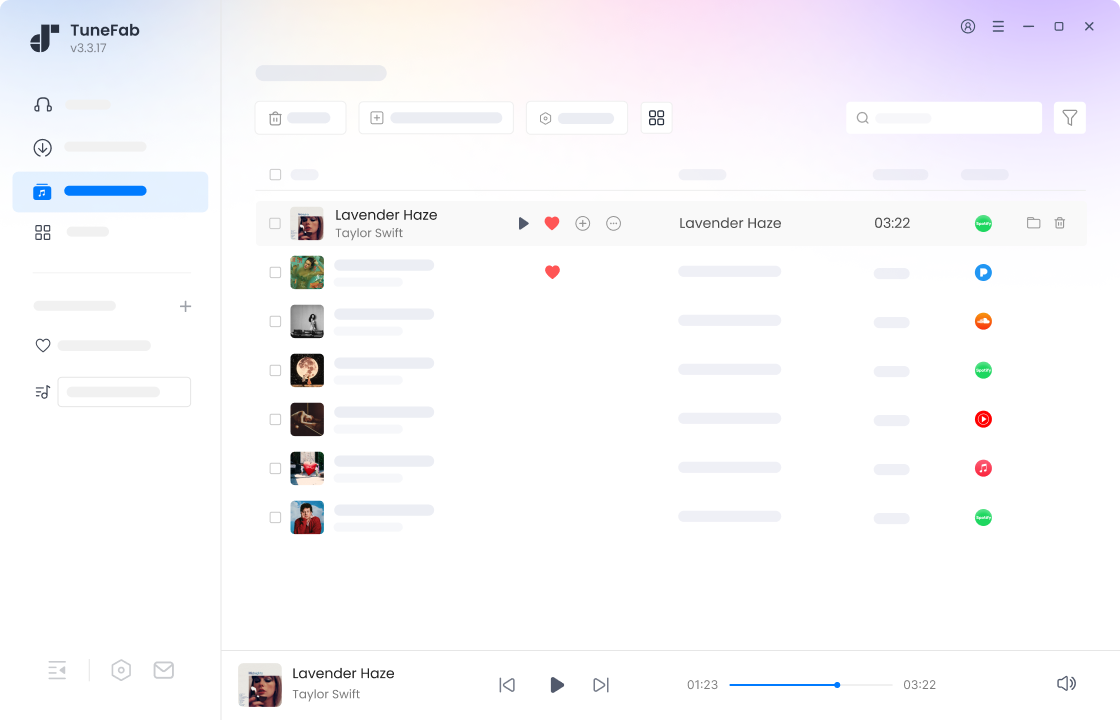Open the mail feedback icon
This screenshot has width=1120, height=720.
[x=164, y=670]
